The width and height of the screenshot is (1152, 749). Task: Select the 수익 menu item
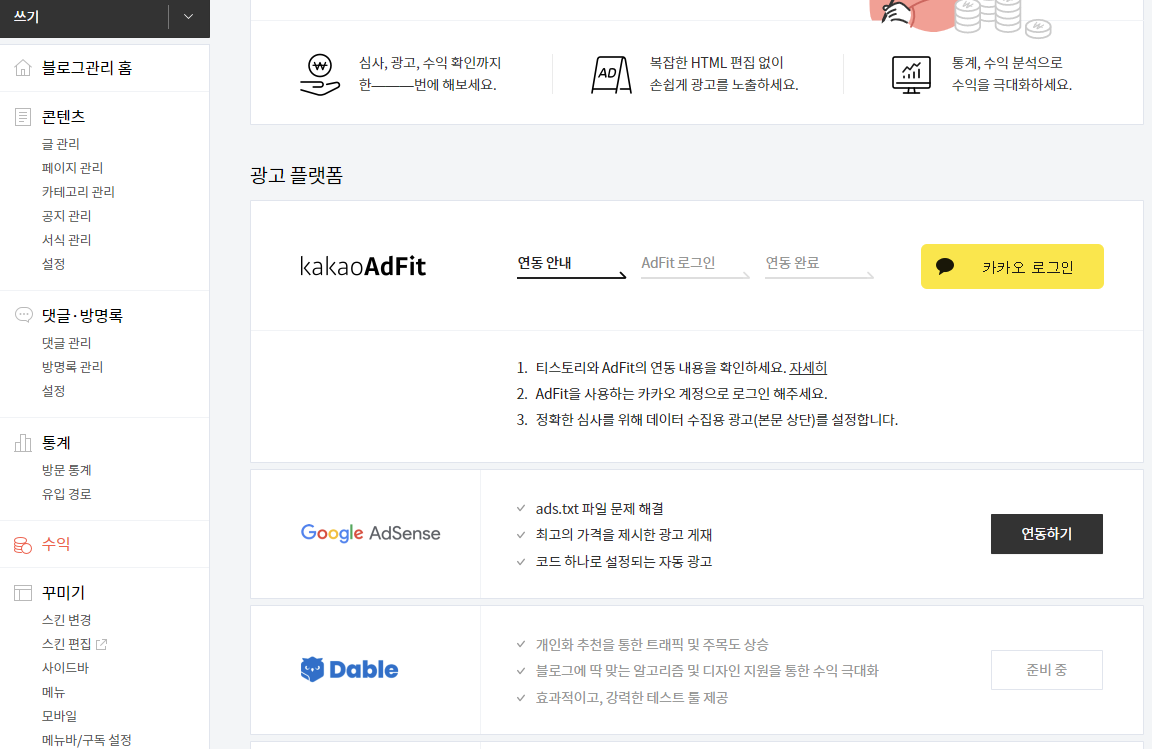[x=56, y=544]
